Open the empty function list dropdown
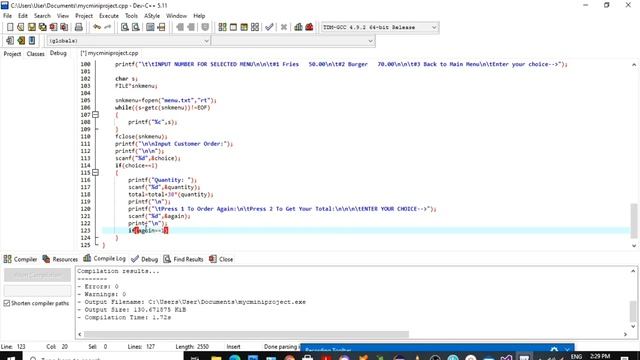The width and height of the screenshot is (640, 360). tap(370, 41)
